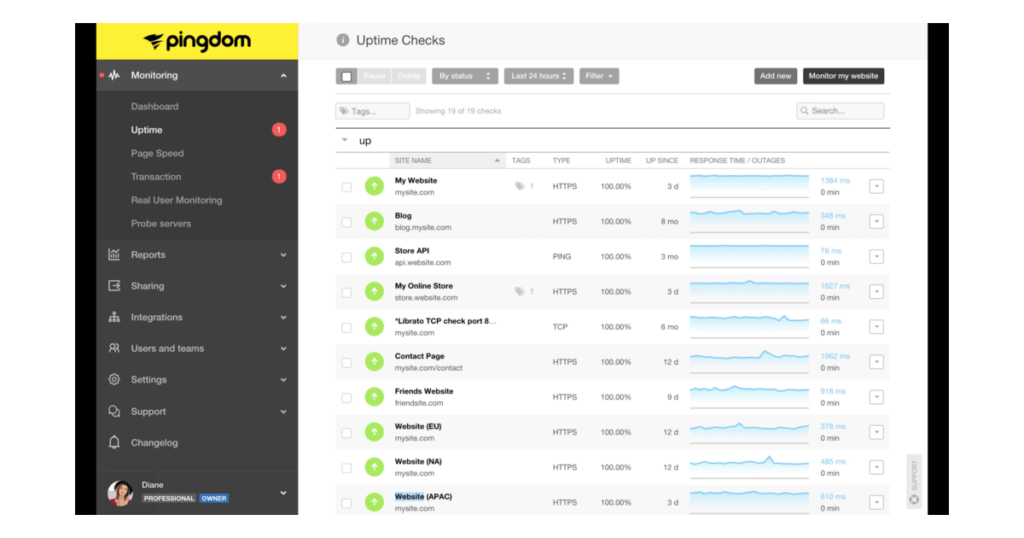Click the green status icon for Store API

point(374,257)
